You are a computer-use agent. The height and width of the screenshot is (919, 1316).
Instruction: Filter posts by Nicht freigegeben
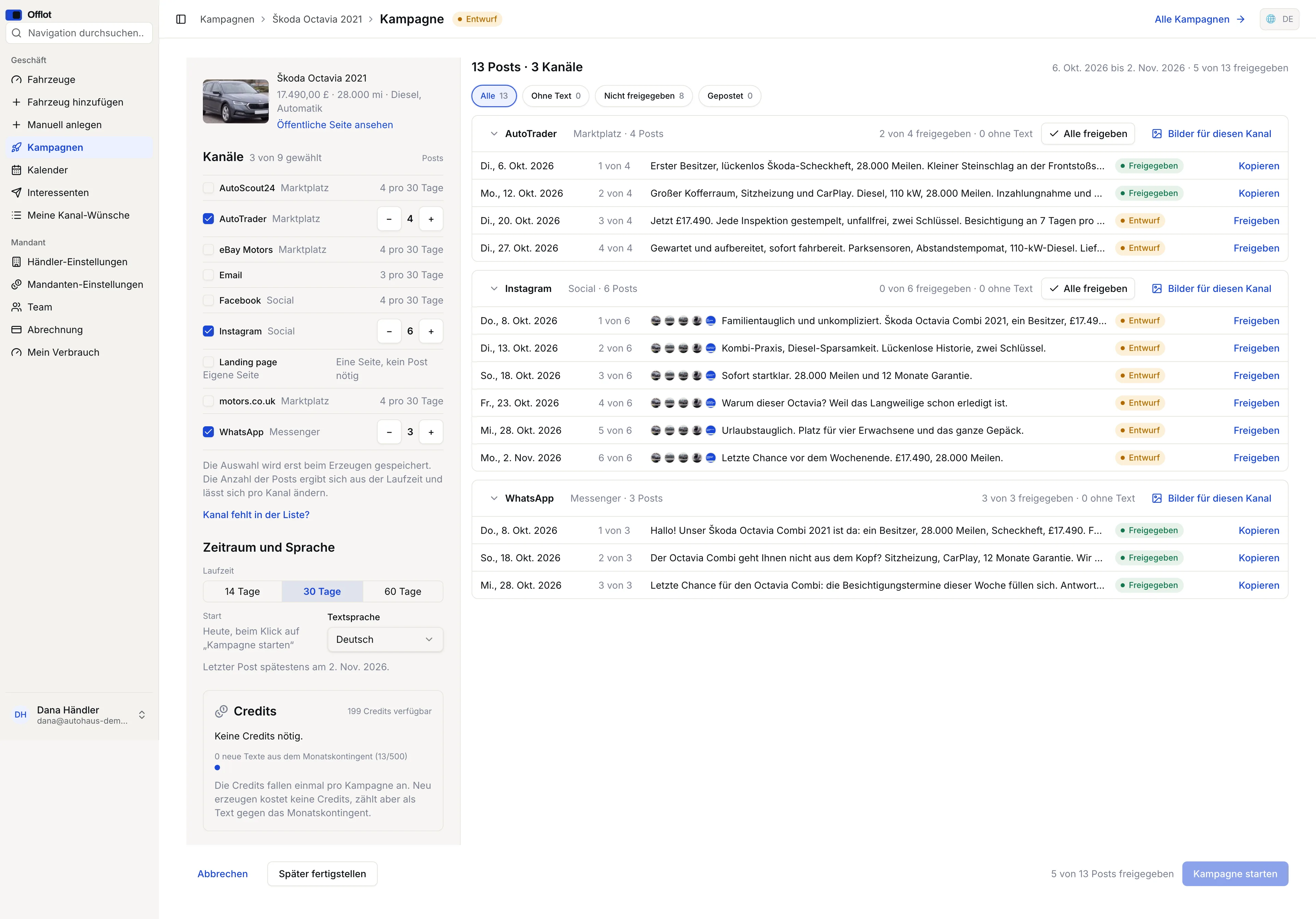644,96
